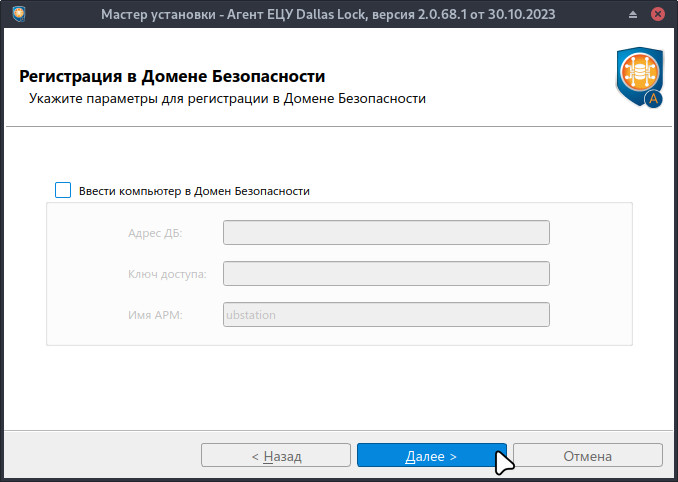Viewport: 678px width, 482px height.
Task: Click the 'Адрес ДБ:' label
Action: click(x=155, y=234)
